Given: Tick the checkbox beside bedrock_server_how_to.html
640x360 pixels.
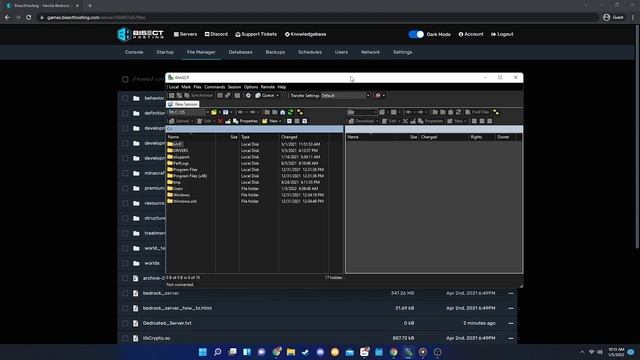Looking at the screenshot, I should tap(125, 308).
